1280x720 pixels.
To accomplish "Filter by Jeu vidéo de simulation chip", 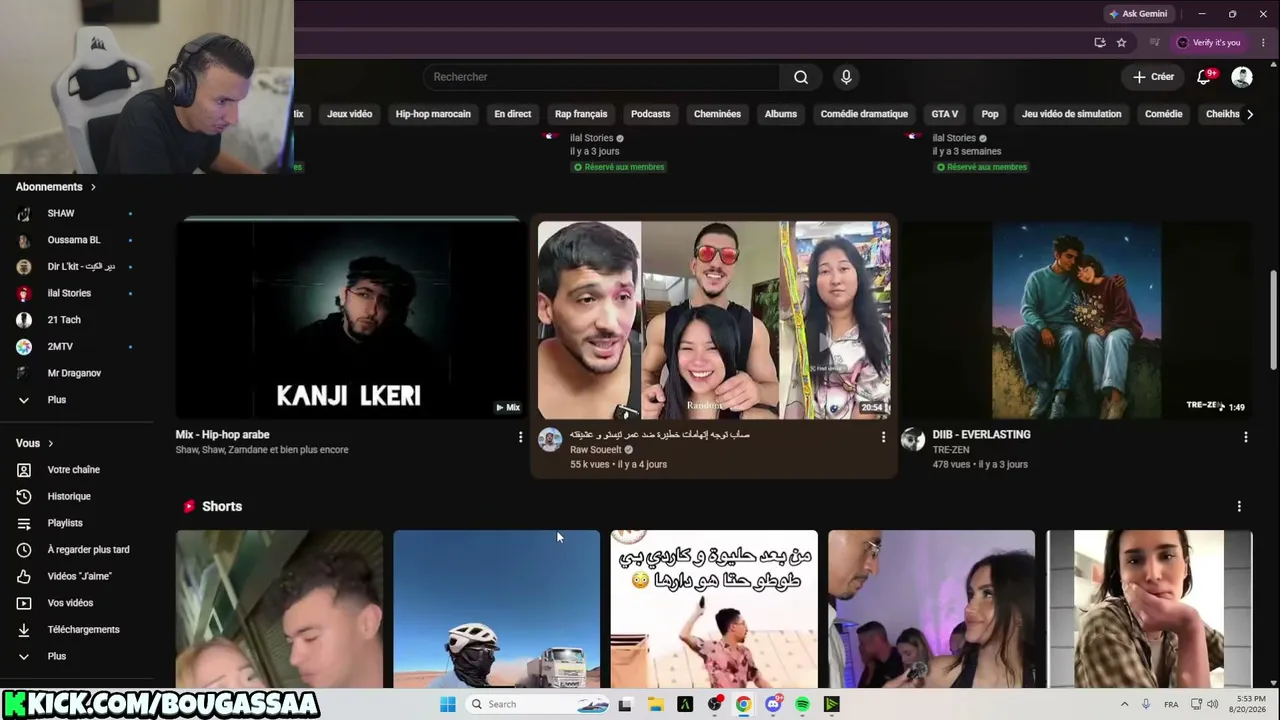I will coord(1071,114).
